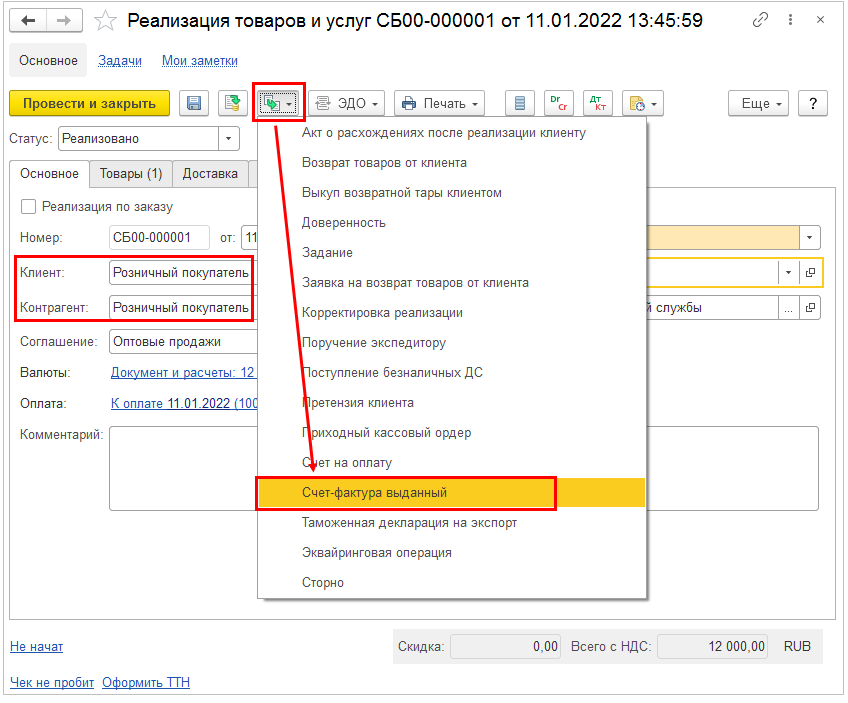Open help with the question mark button
Screen dimensions: 848x703
(813, 103)
